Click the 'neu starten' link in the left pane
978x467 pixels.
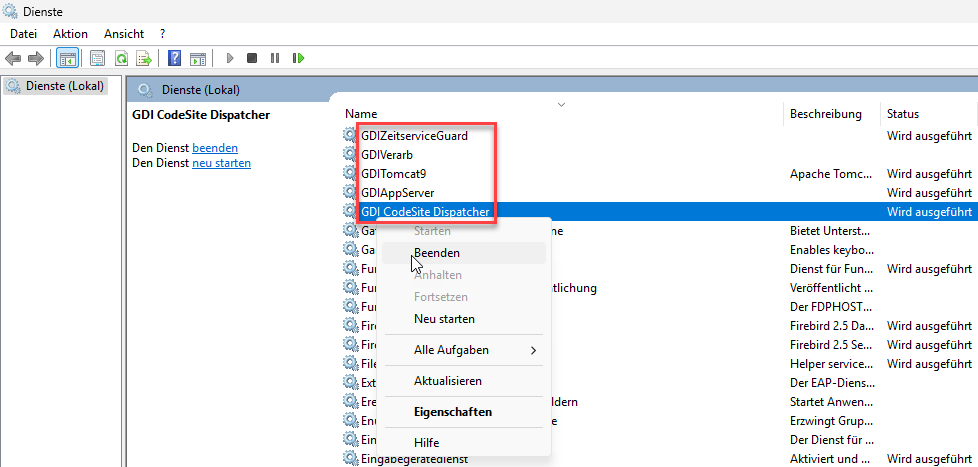tap(221, 163)
